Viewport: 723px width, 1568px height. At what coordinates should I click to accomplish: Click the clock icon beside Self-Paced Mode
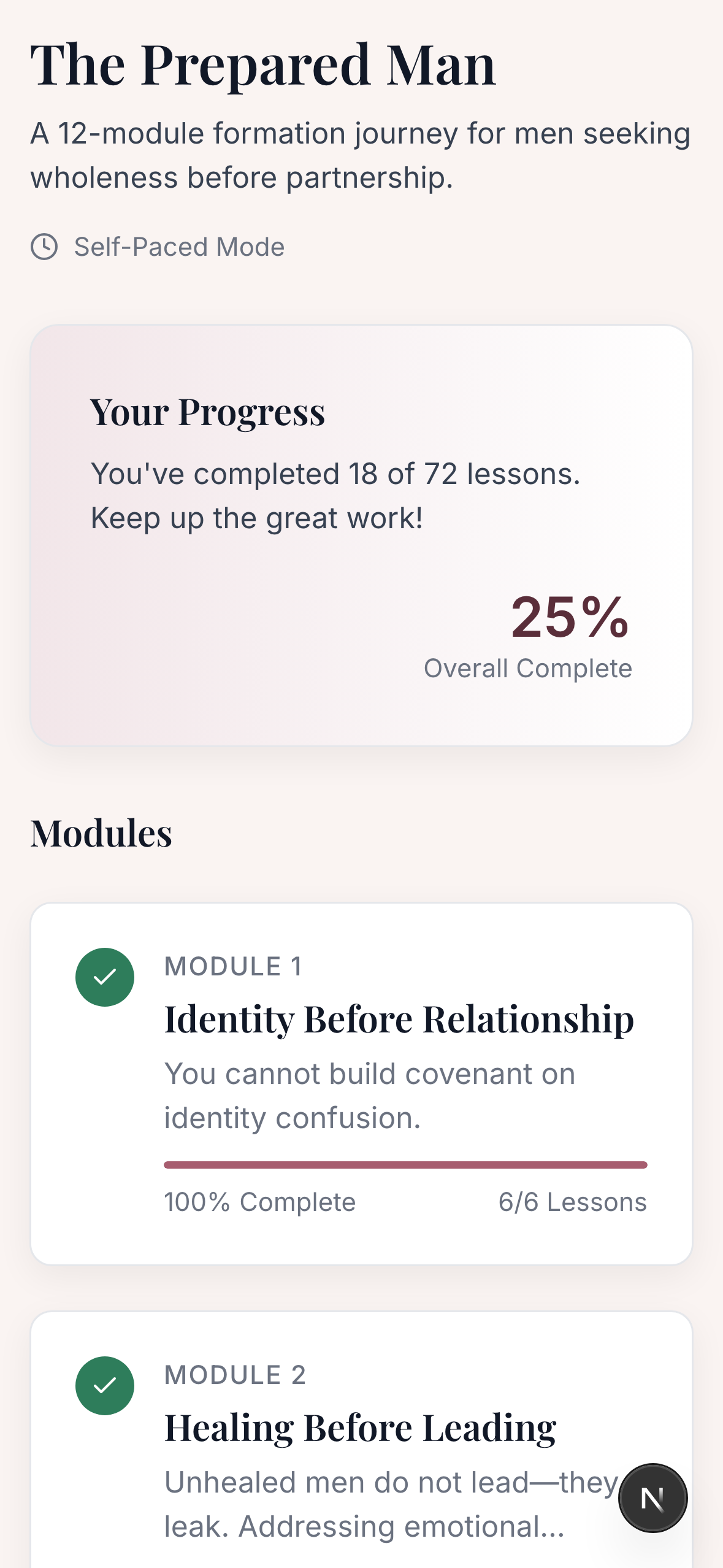click(x=45, y=247)
